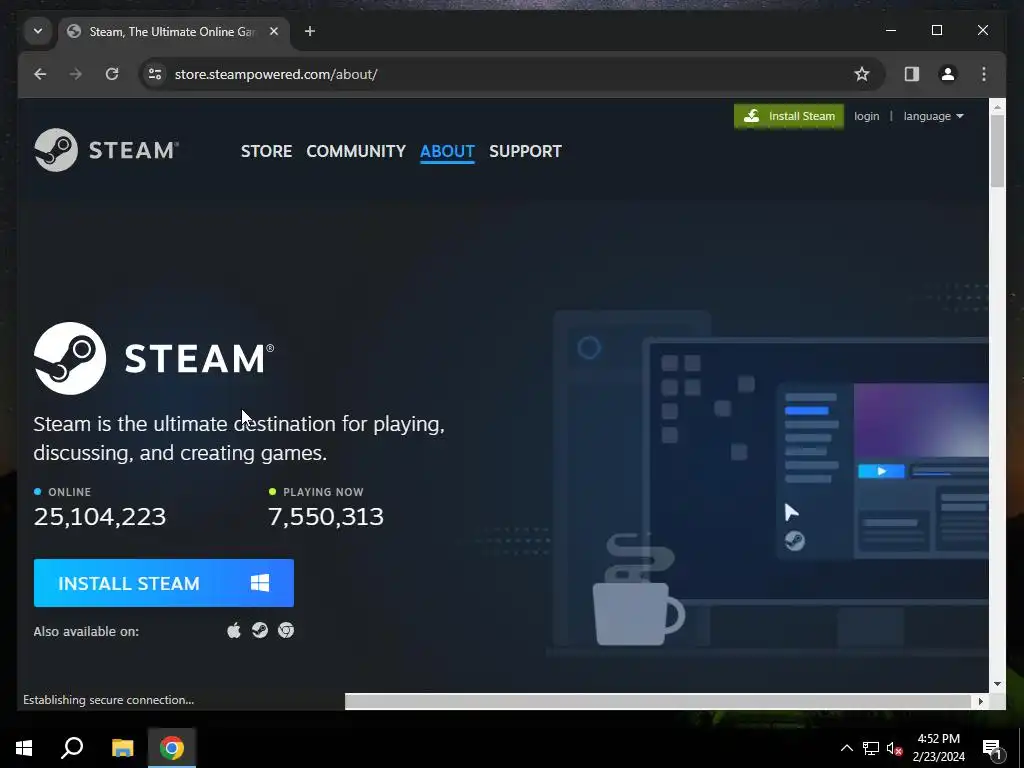The width and height of the screenshot is (1024, 768).
Task: Open the STORE menu
Action: [266, 152]
